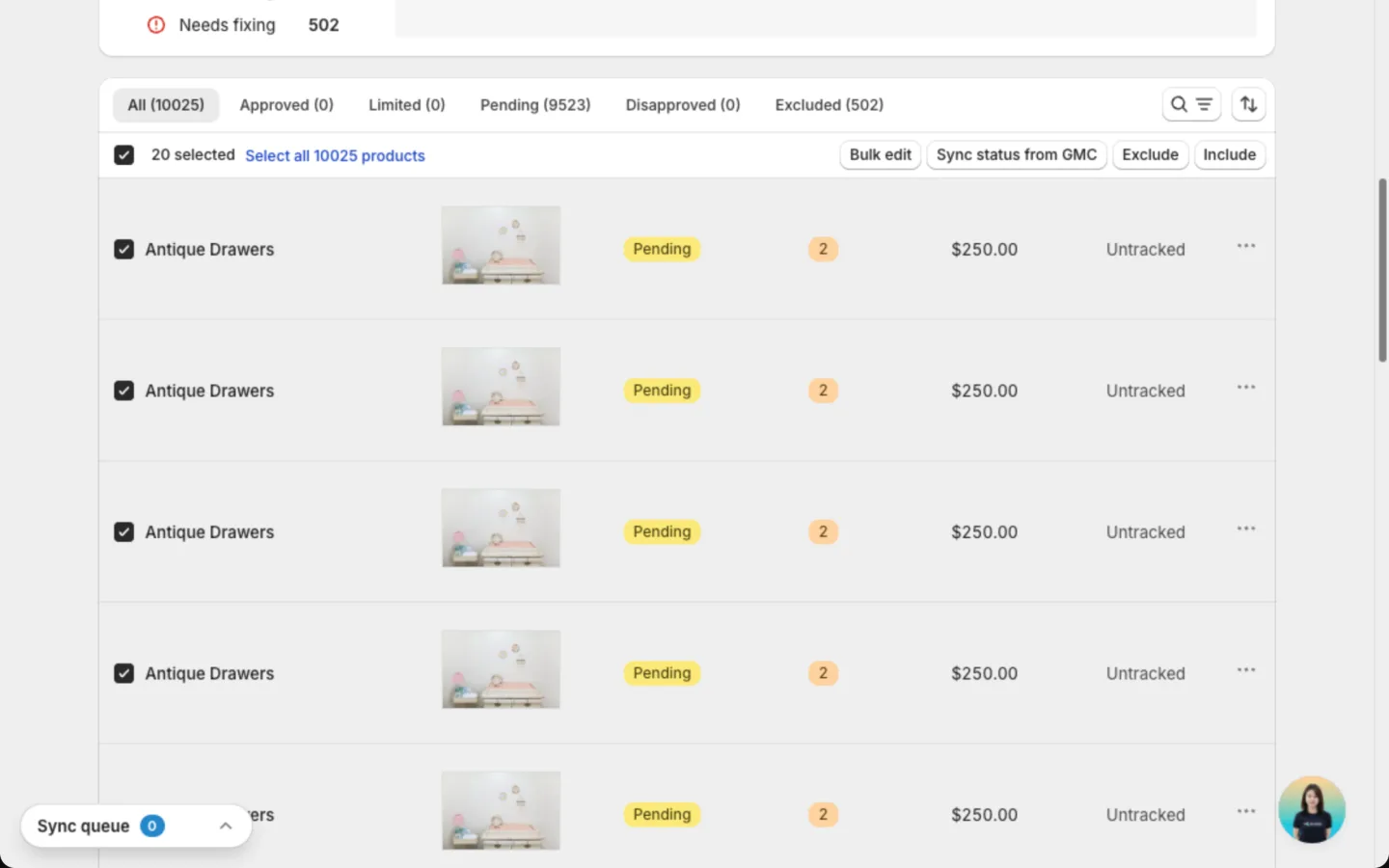Click the $250.00 price in the third row
Image resolution: width=1389 pixels, height=868 pixels.
click(x=984, y=531)
